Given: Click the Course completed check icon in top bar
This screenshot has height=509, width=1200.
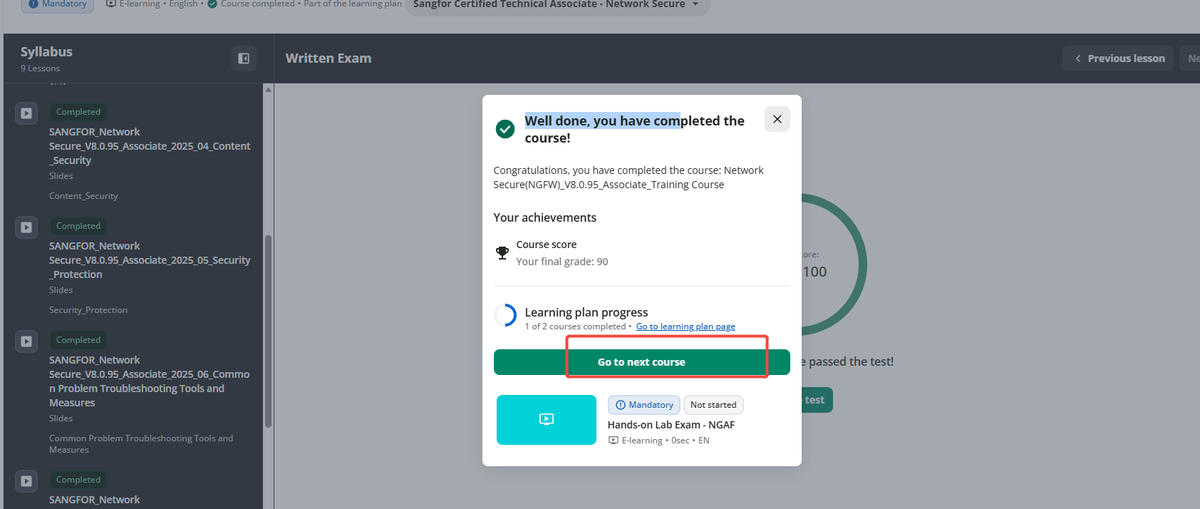Looking at the screenshot, I should click(x=212, y=4).
